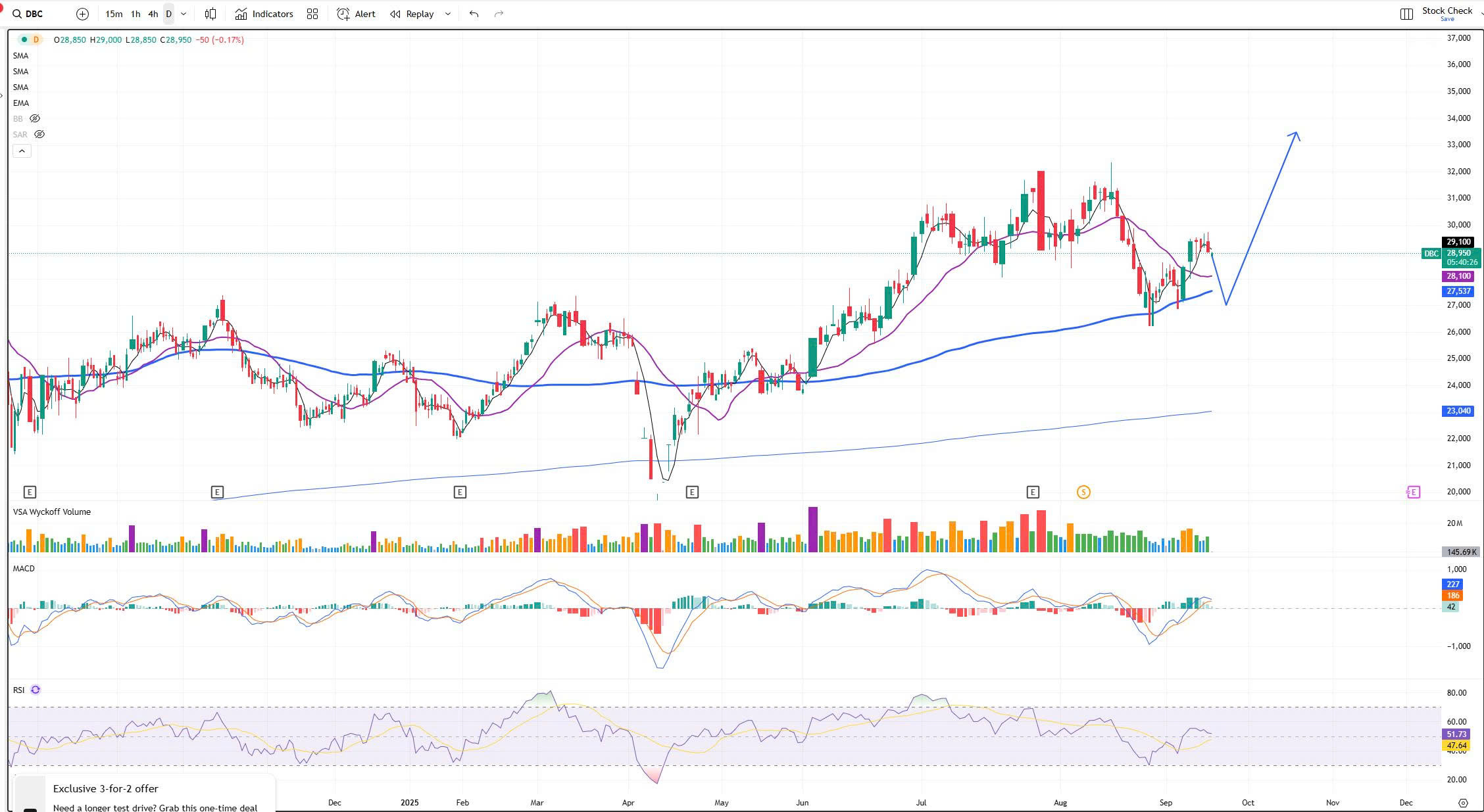Select the 15m timeframe
The width and height of the screenshot is (1484, 812).
click(x=113, y=14)
